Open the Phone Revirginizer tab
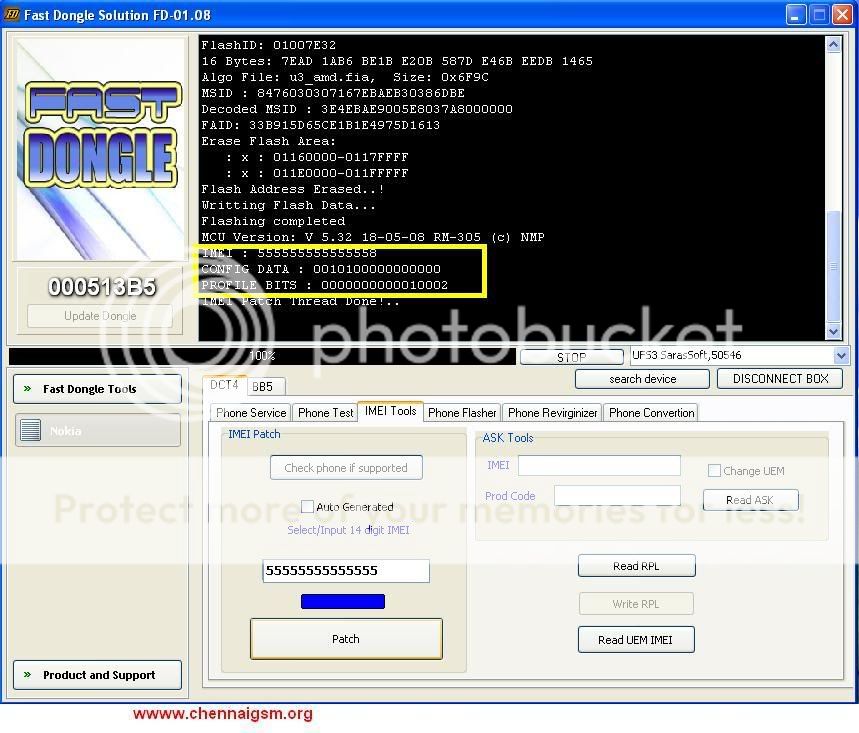Image resolution: width=859 pixels, height=733 pixels. pos(552,413)
